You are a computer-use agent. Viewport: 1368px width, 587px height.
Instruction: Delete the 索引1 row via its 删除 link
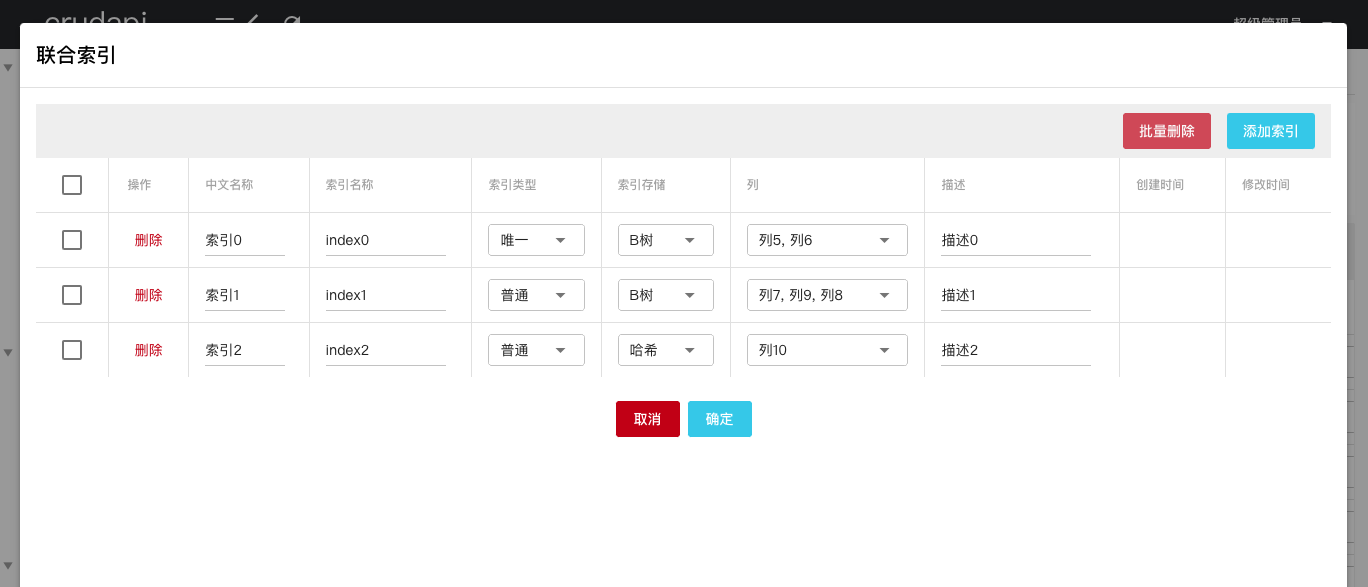148,295
